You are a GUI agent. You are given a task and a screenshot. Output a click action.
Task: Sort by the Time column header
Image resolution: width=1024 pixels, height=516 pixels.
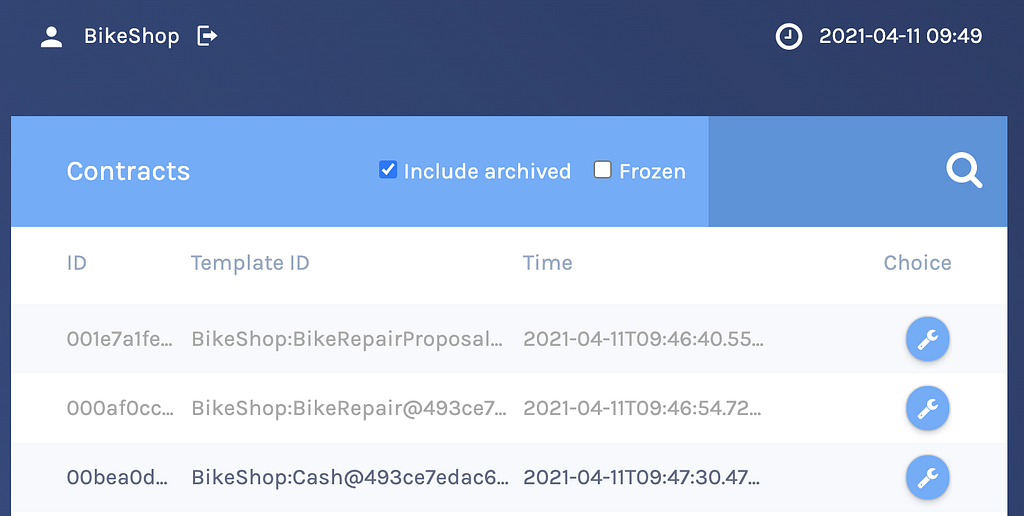tap(547, 263)
